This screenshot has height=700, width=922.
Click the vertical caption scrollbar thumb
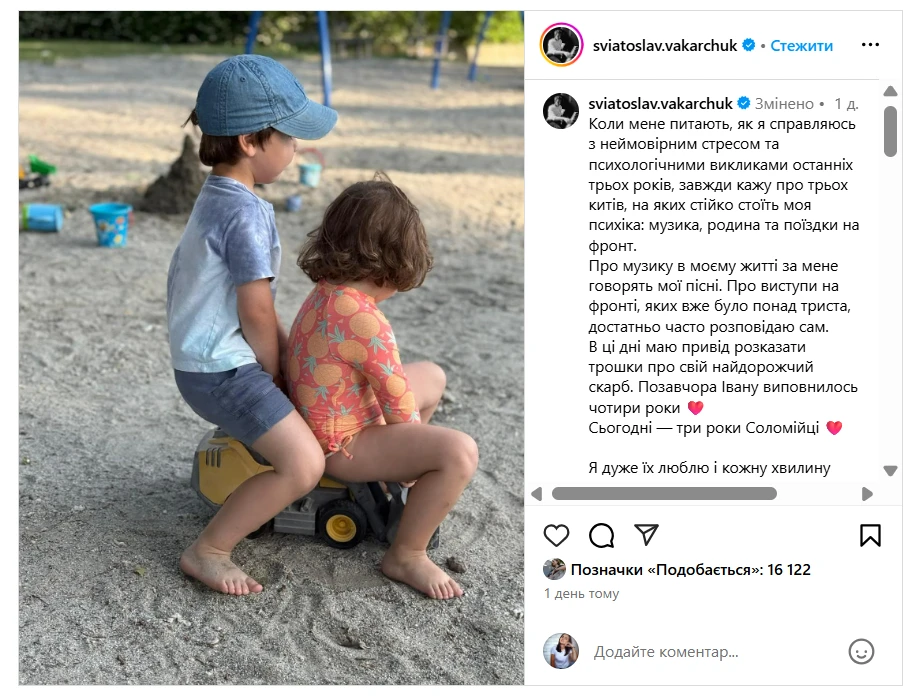(890, 131)
